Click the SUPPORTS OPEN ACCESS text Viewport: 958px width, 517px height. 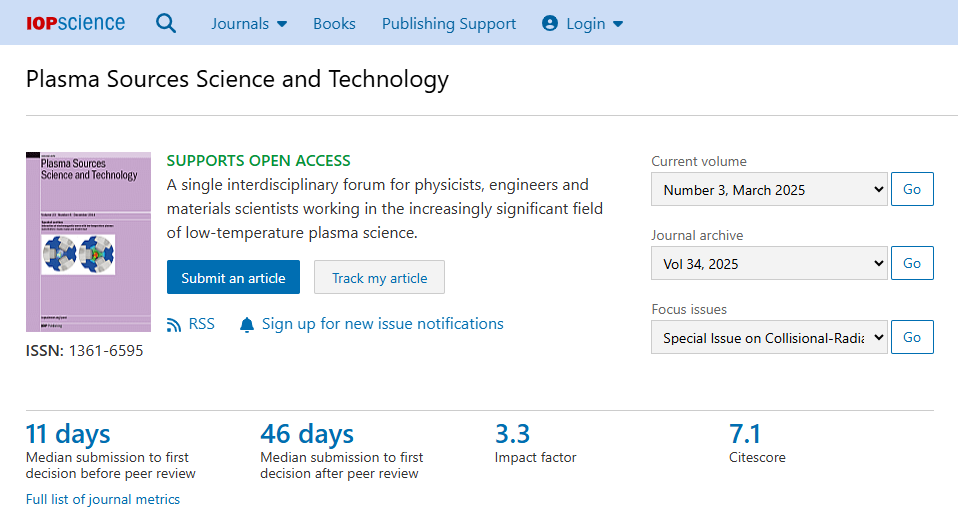(x=258, y=161)
